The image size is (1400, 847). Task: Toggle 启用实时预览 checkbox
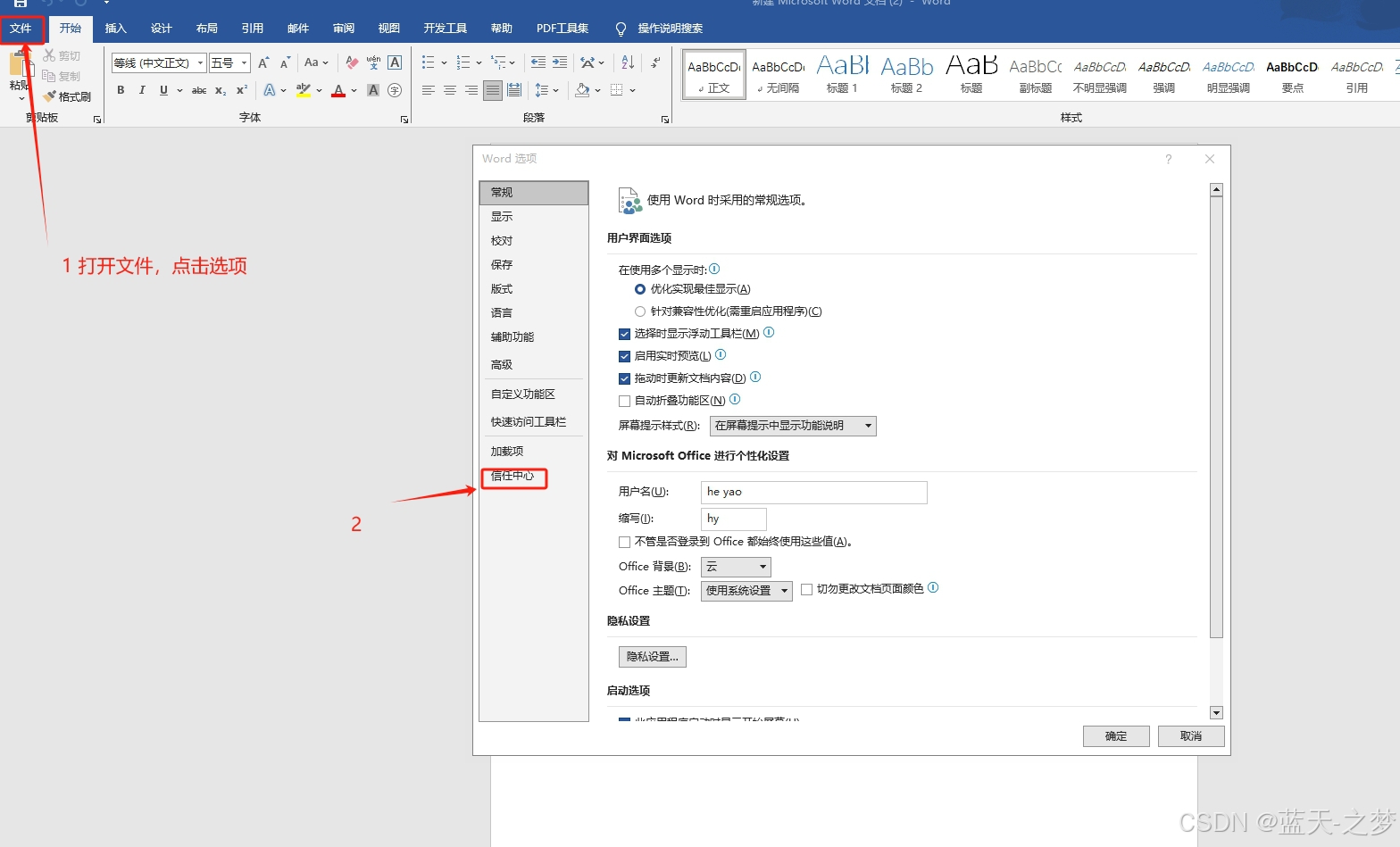pos(624,356)
